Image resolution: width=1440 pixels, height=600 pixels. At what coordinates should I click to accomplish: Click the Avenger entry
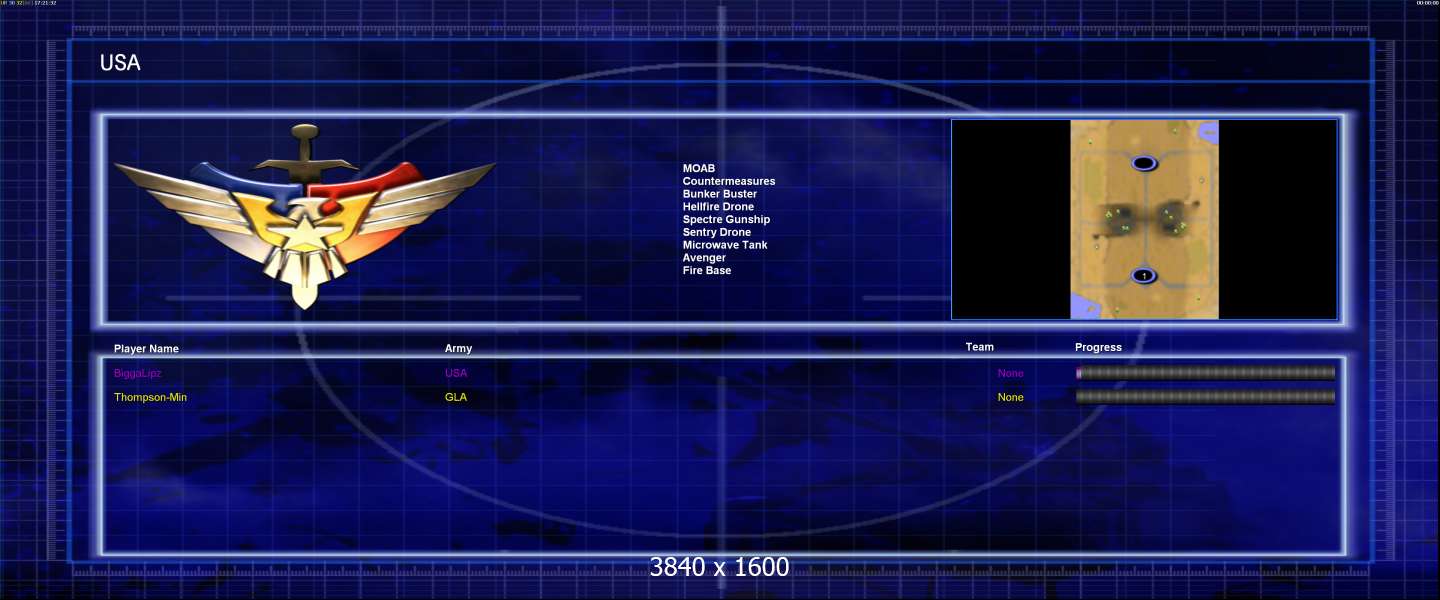coord(704,258)
